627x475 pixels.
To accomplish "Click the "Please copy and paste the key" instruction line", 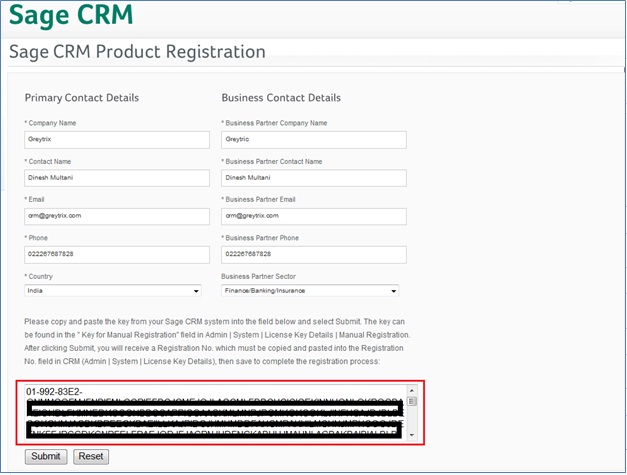I will point(215,322).
